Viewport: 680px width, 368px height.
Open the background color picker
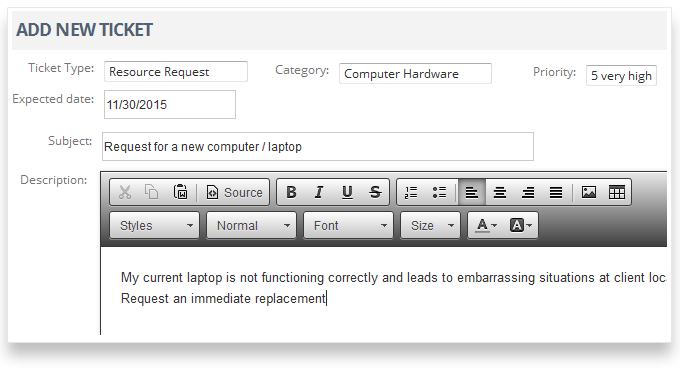click(x=520, y=225)
